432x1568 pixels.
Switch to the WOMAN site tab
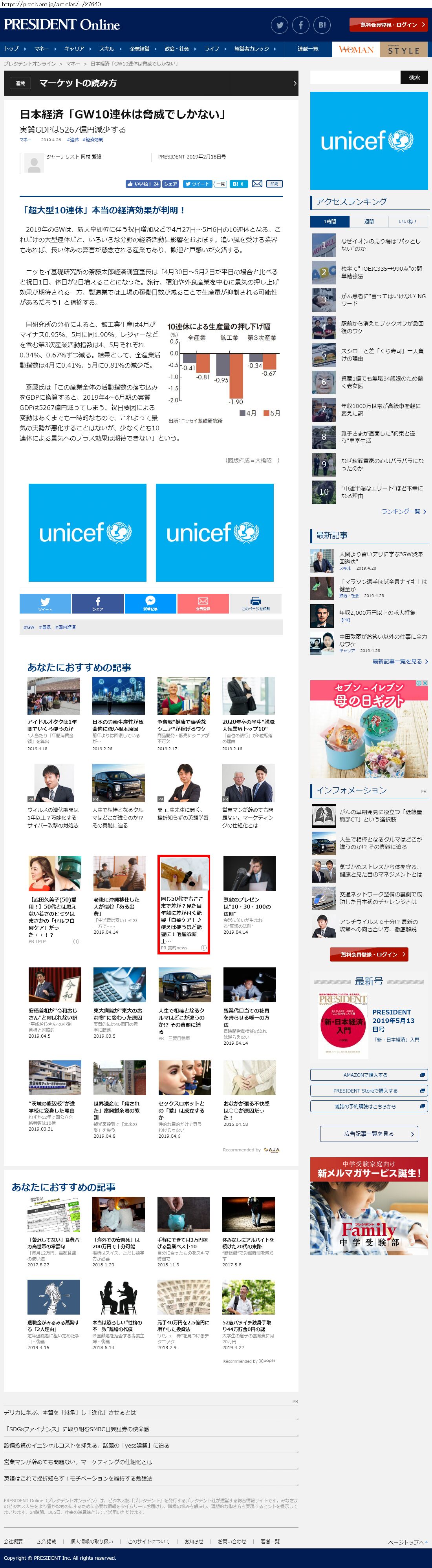coord(356,49)
